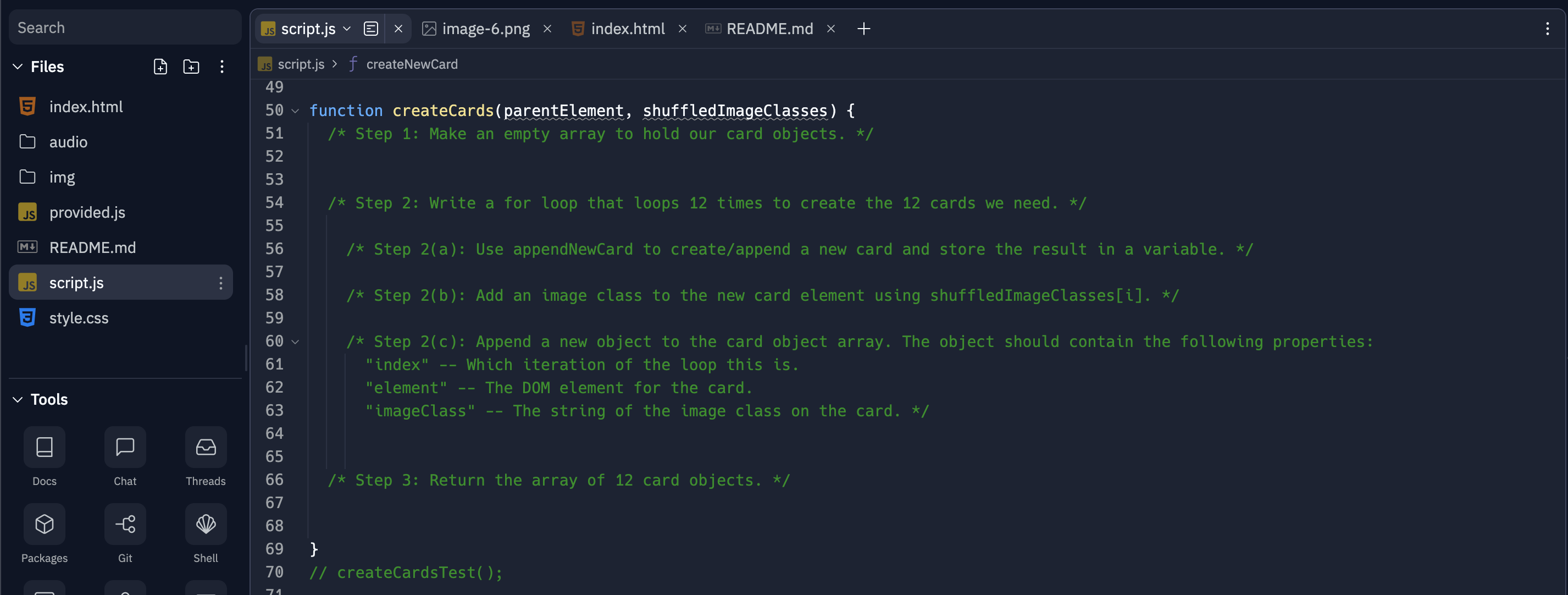Viewport: 1568px width, 595px height.
Task: Collapse the Files section
Action: tap(18, 67)
